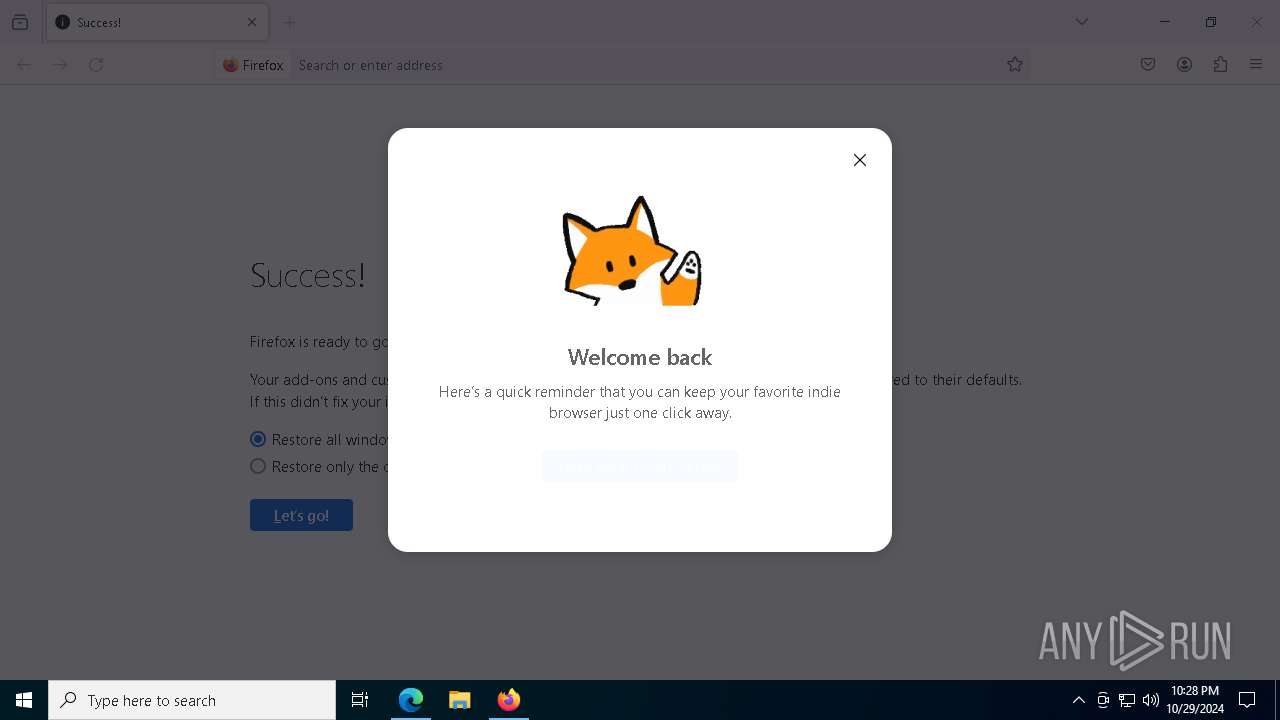Restore down the Firefox window
Screen dimensions: 1280x720
click(x=1211, y=22)
